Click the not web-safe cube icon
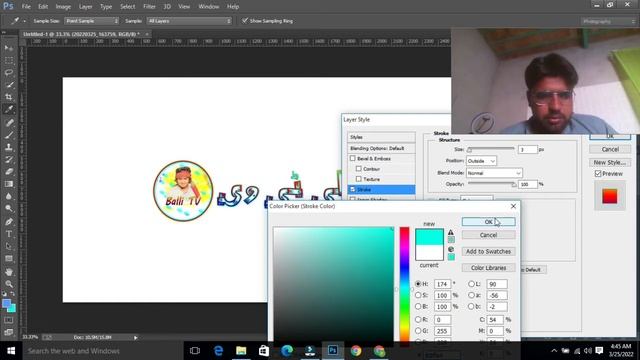Viewport: 640px width, 360px height. [451, 249]
